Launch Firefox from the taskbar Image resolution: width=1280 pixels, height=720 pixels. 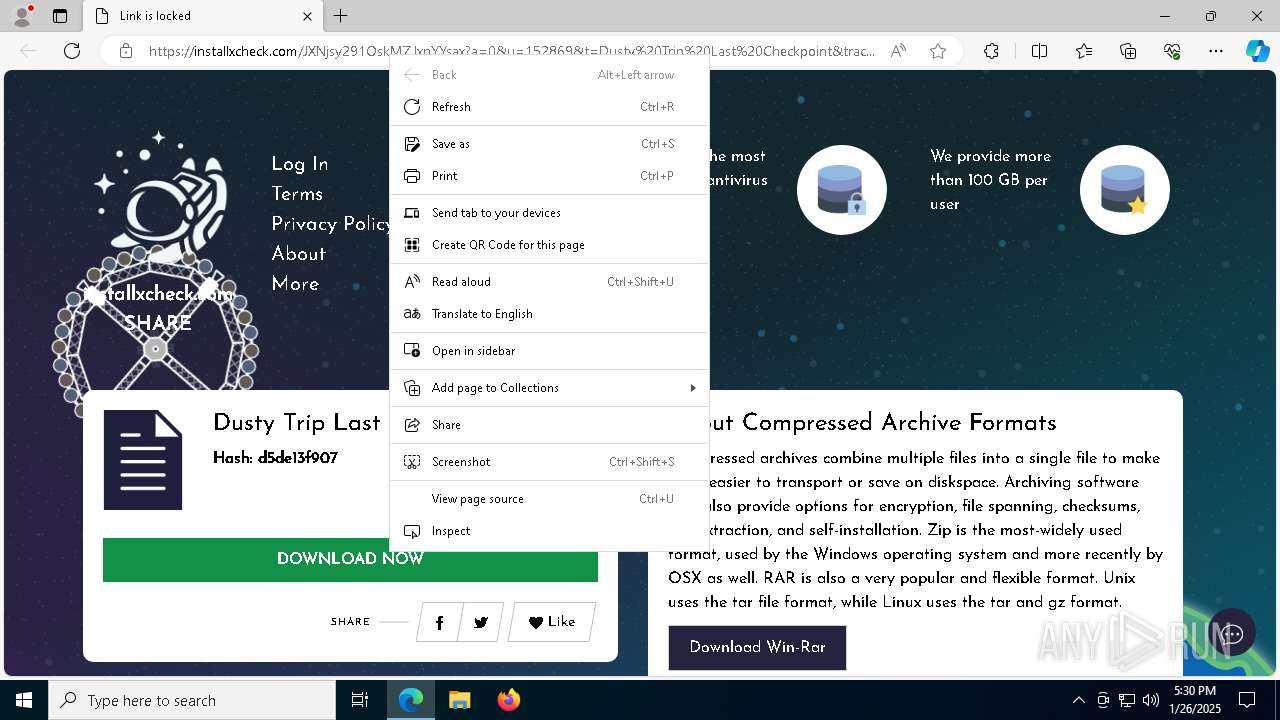point(508,700)
